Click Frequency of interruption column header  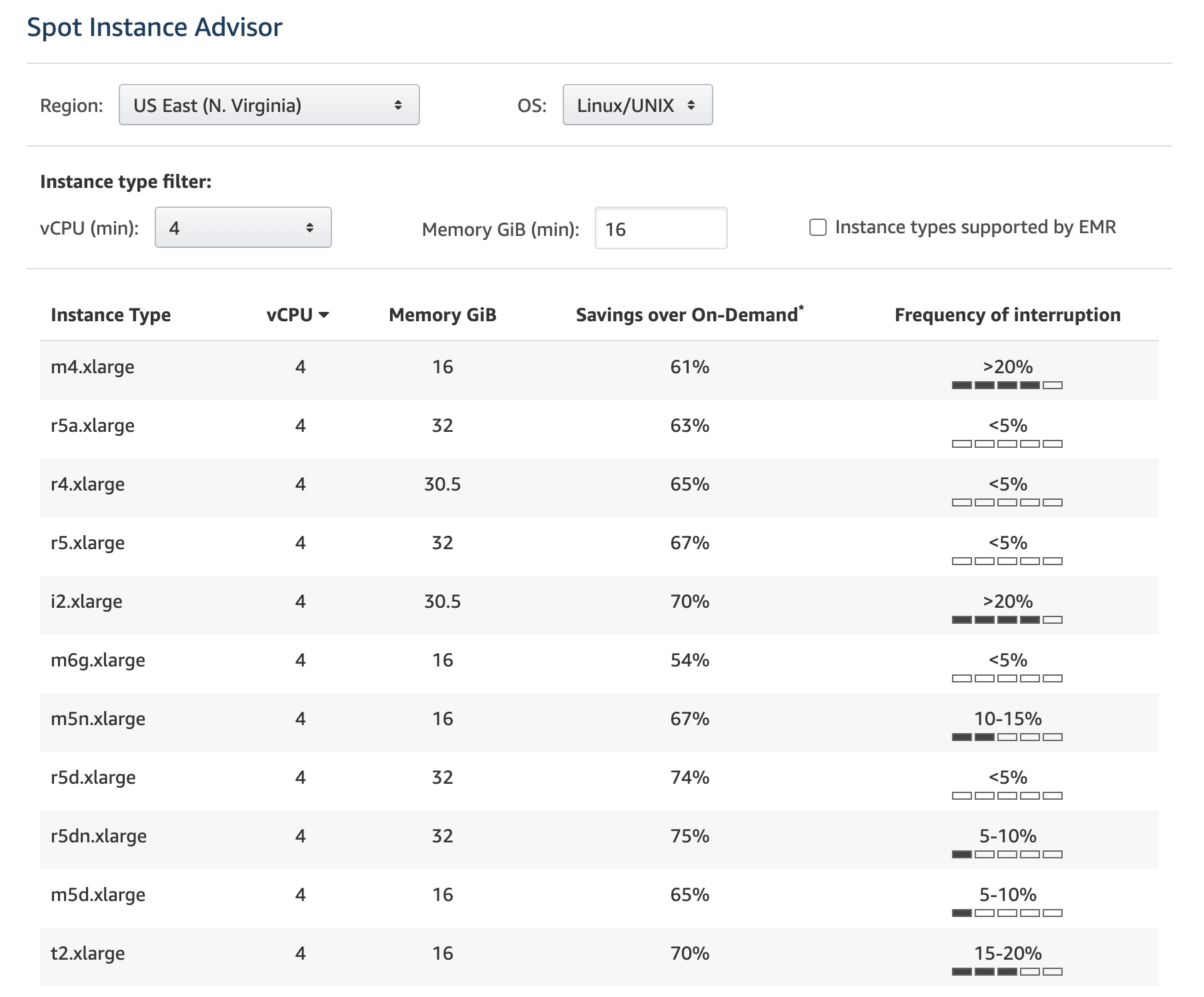tap(1007, 315)
